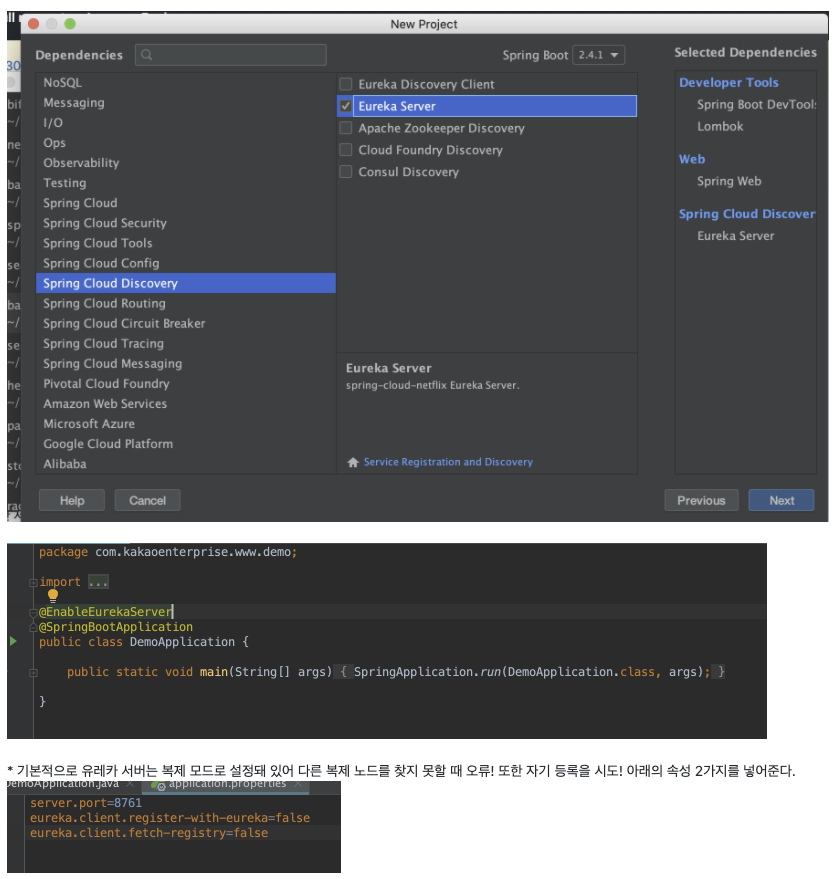Expand the folded main method body
Image resolution: width=836 pixels, height=879 pixels.
(x=33, y=672)
